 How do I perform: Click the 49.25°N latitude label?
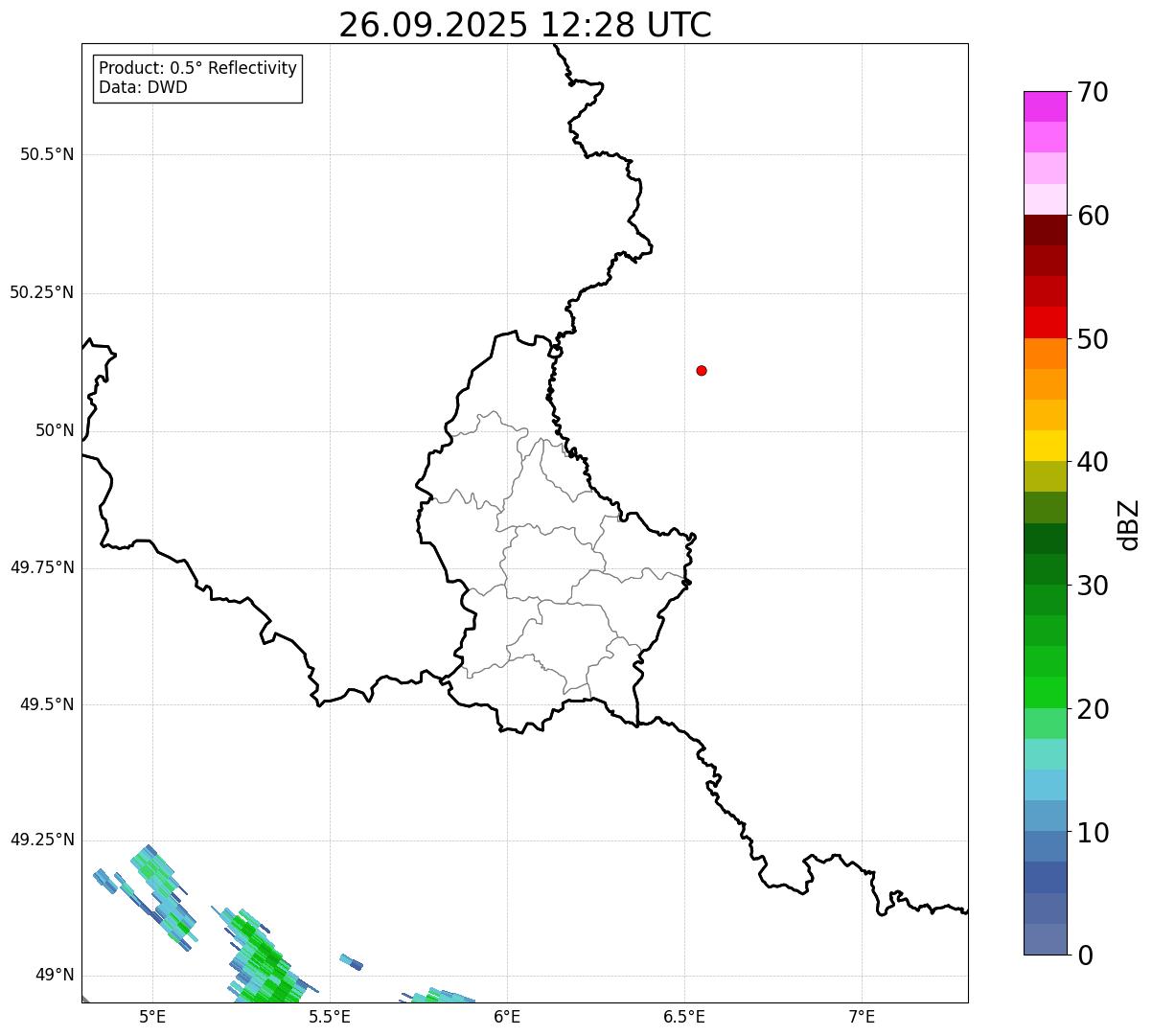[42, 840]
